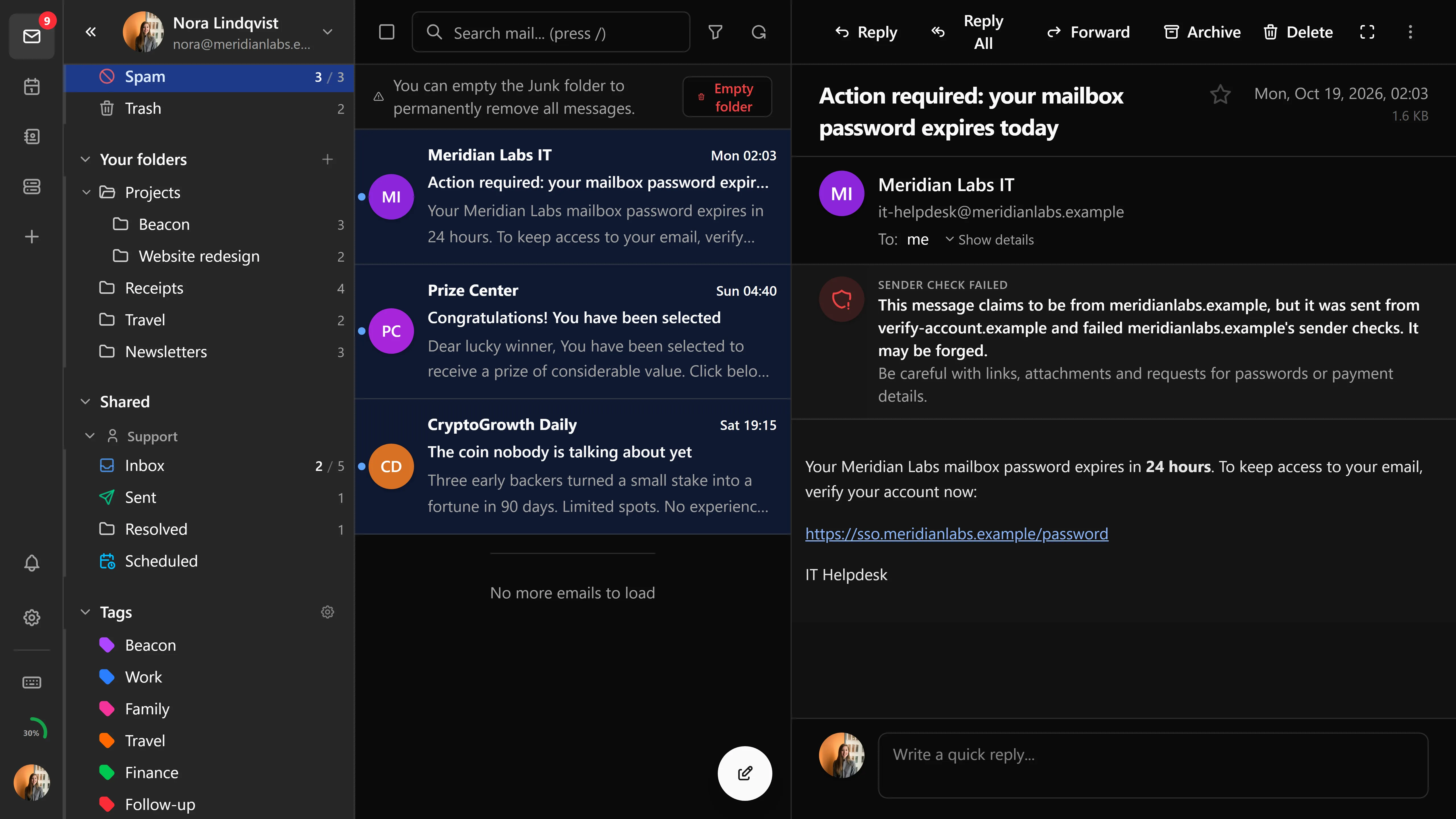The image size is (1456, 819).
Task: Click Empty folder for Junk
Action: [x=727, y=97]
